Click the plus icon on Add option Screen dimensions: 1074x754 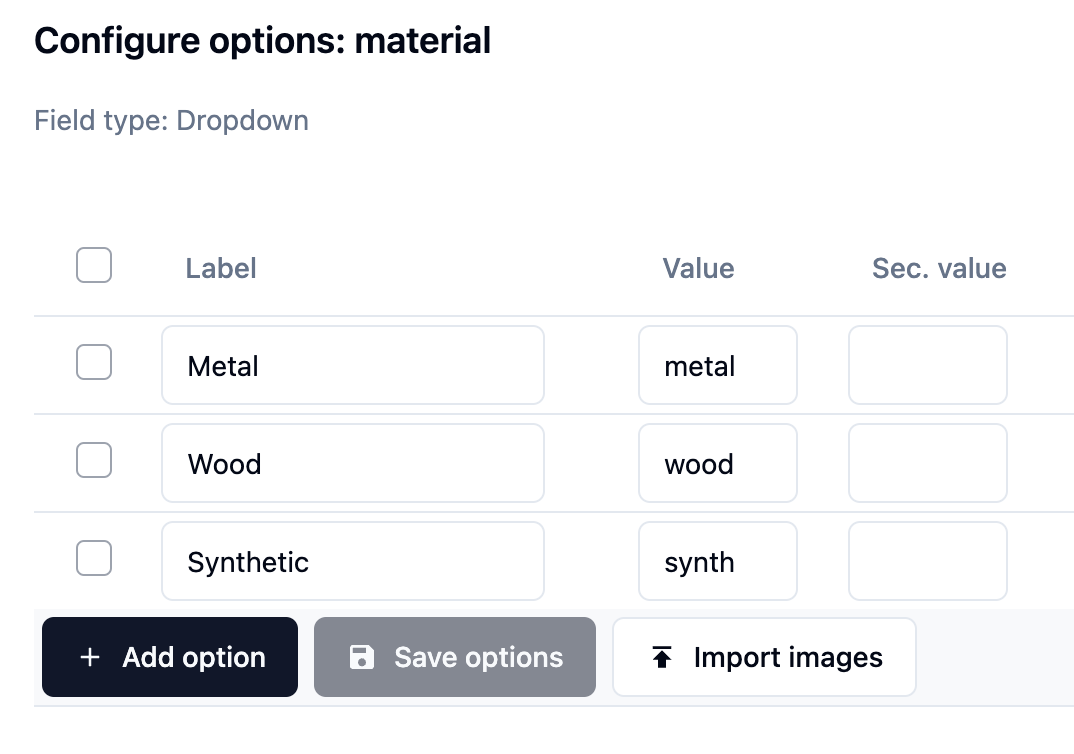(x=91, y=657)
